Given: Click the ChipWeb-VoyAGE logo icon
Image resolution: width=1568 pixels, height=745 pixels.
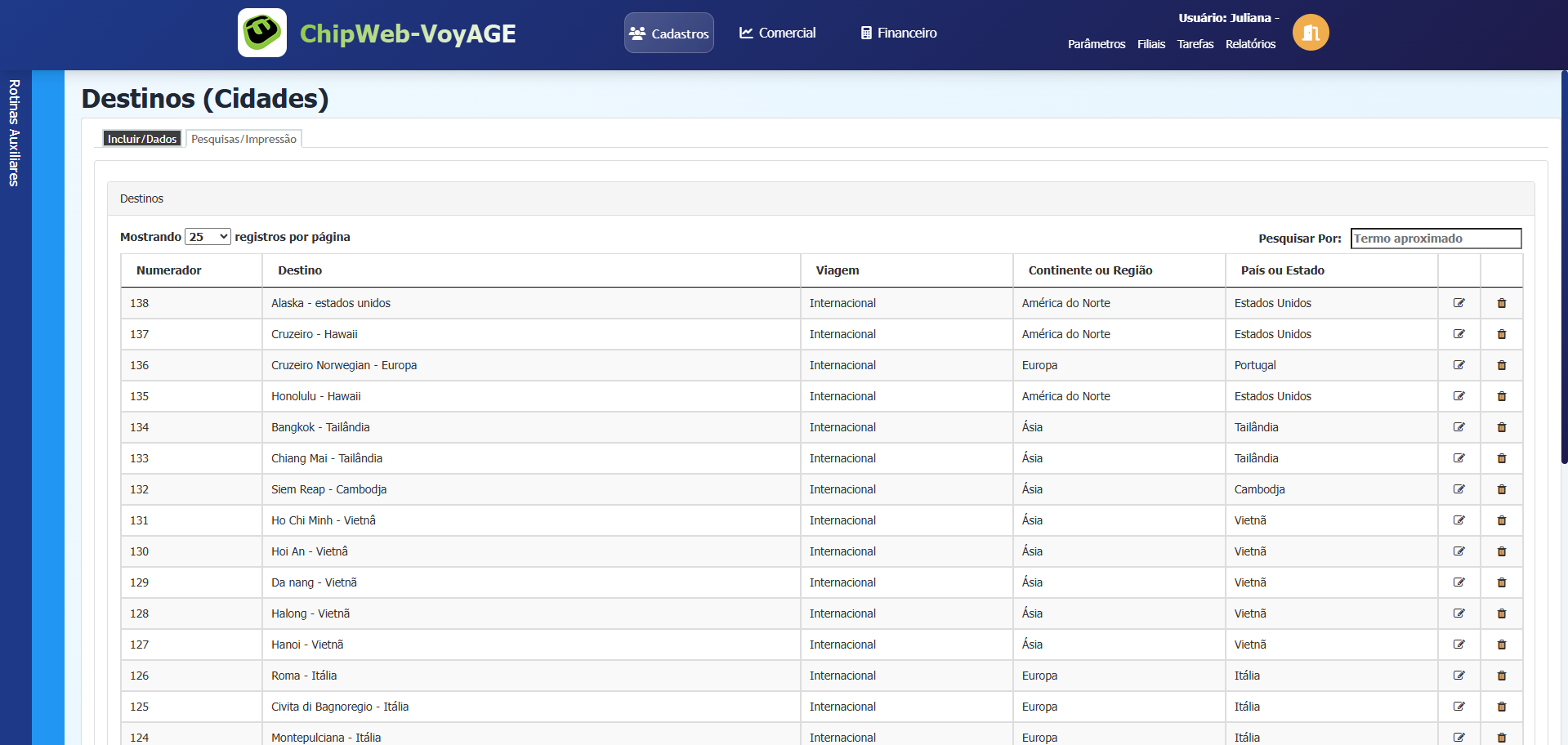Looking at the screenshot, I should (x=262, y=33).
